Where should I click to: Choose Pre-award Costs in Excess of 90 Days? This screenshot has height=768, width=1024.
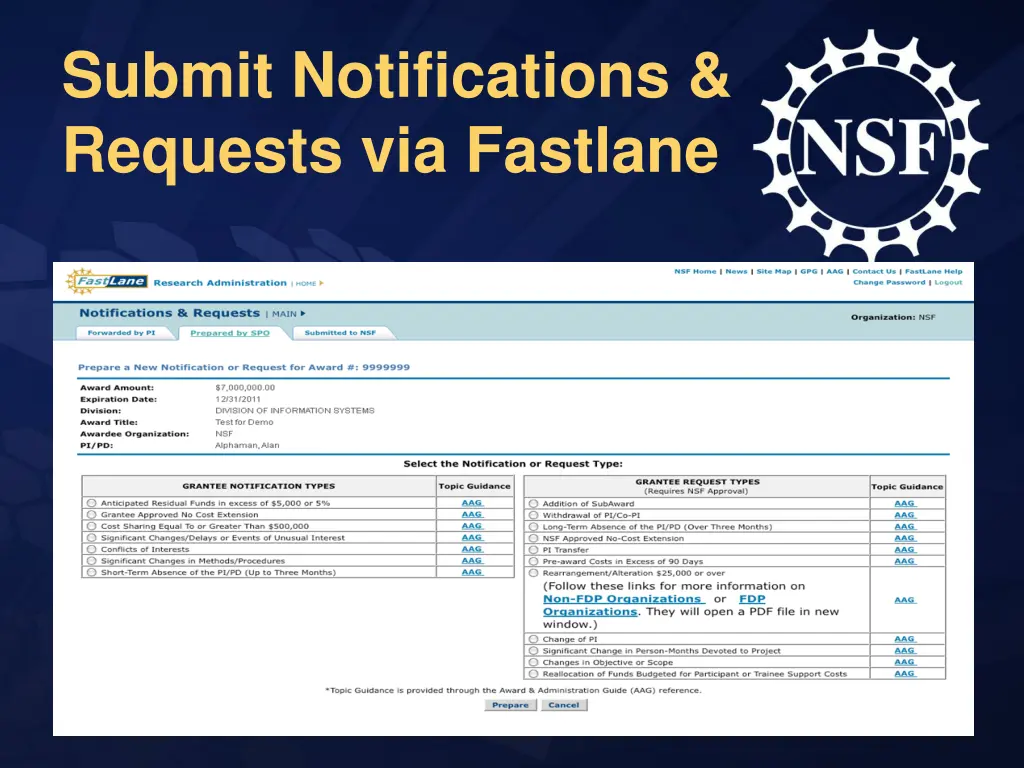pos(534,562)
